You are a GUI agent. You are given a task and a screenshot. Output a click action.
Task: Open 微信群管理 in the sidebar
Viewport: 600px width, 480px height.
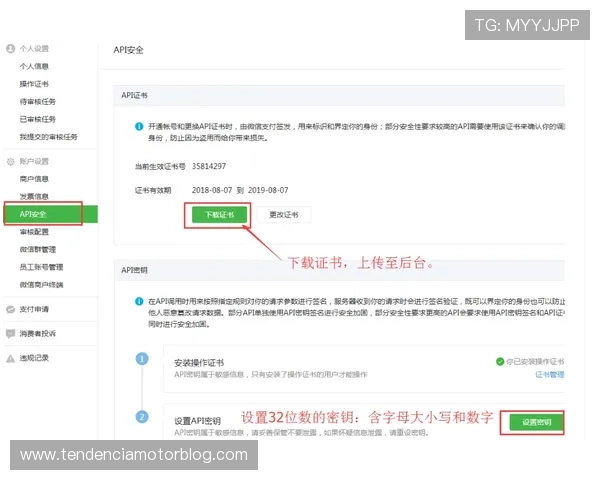(x=38, y=249)
